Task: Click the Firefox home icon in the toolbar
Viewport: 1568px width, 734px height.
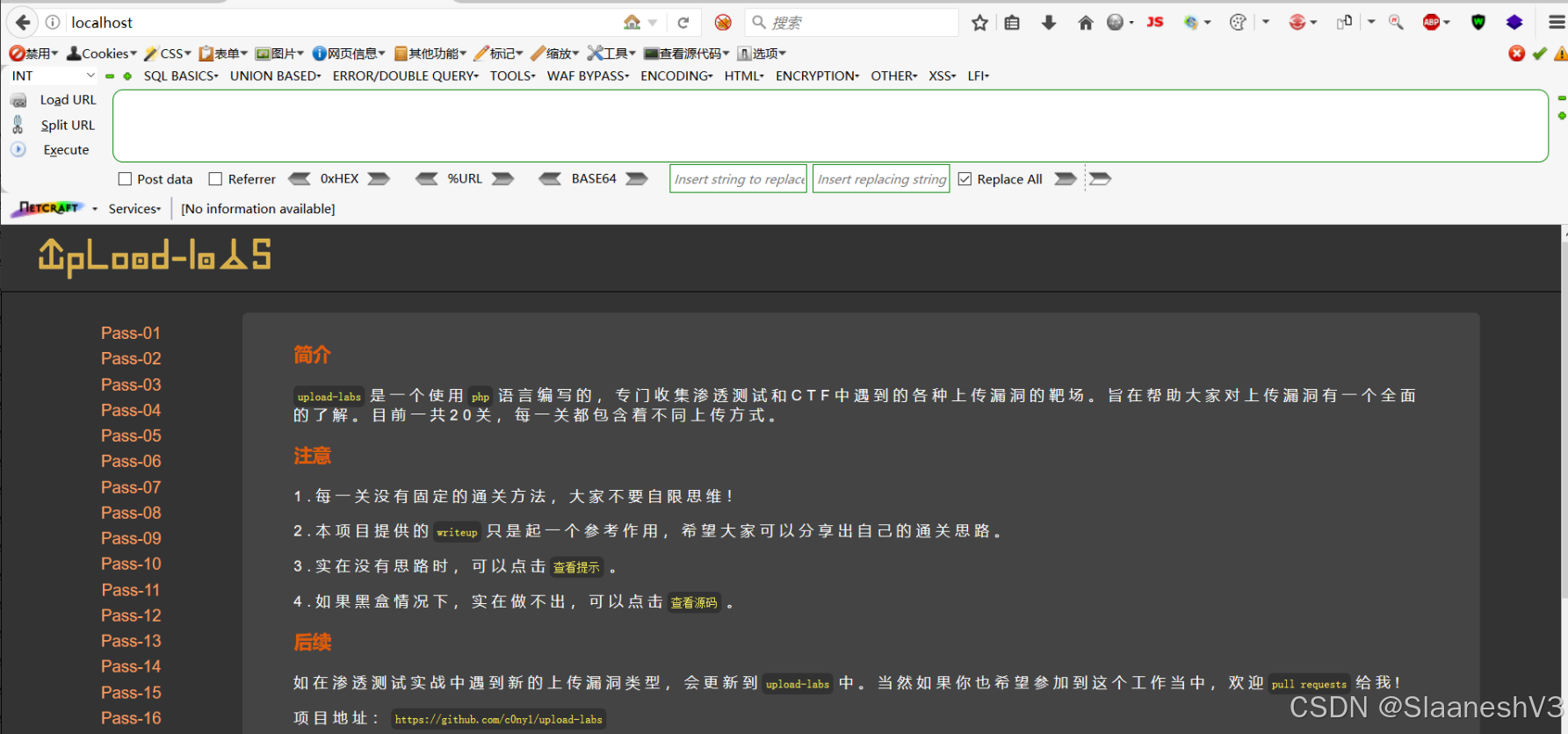Action: click(x=1086, y=23)
